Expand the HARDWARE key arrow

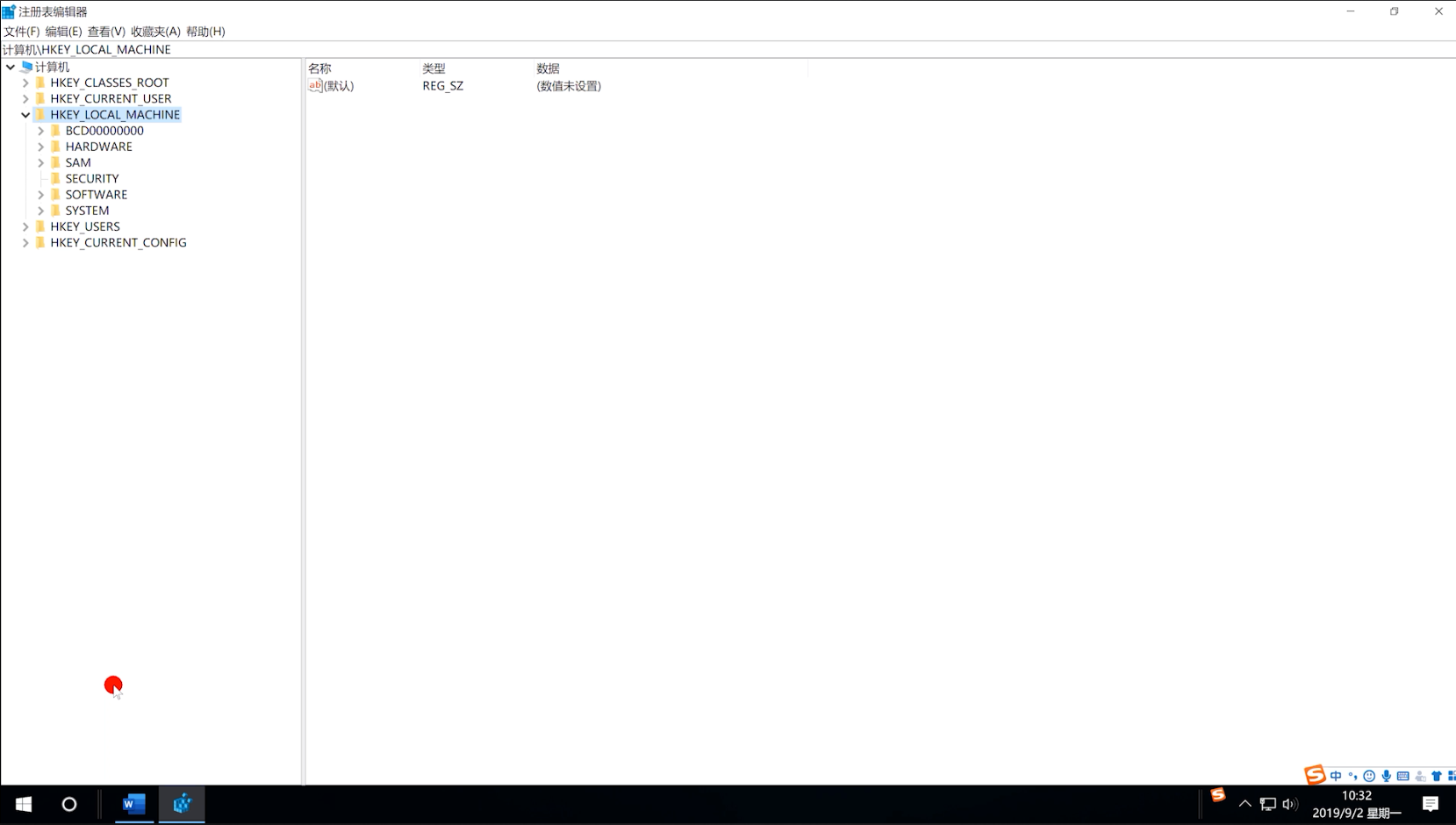point(40,147)
